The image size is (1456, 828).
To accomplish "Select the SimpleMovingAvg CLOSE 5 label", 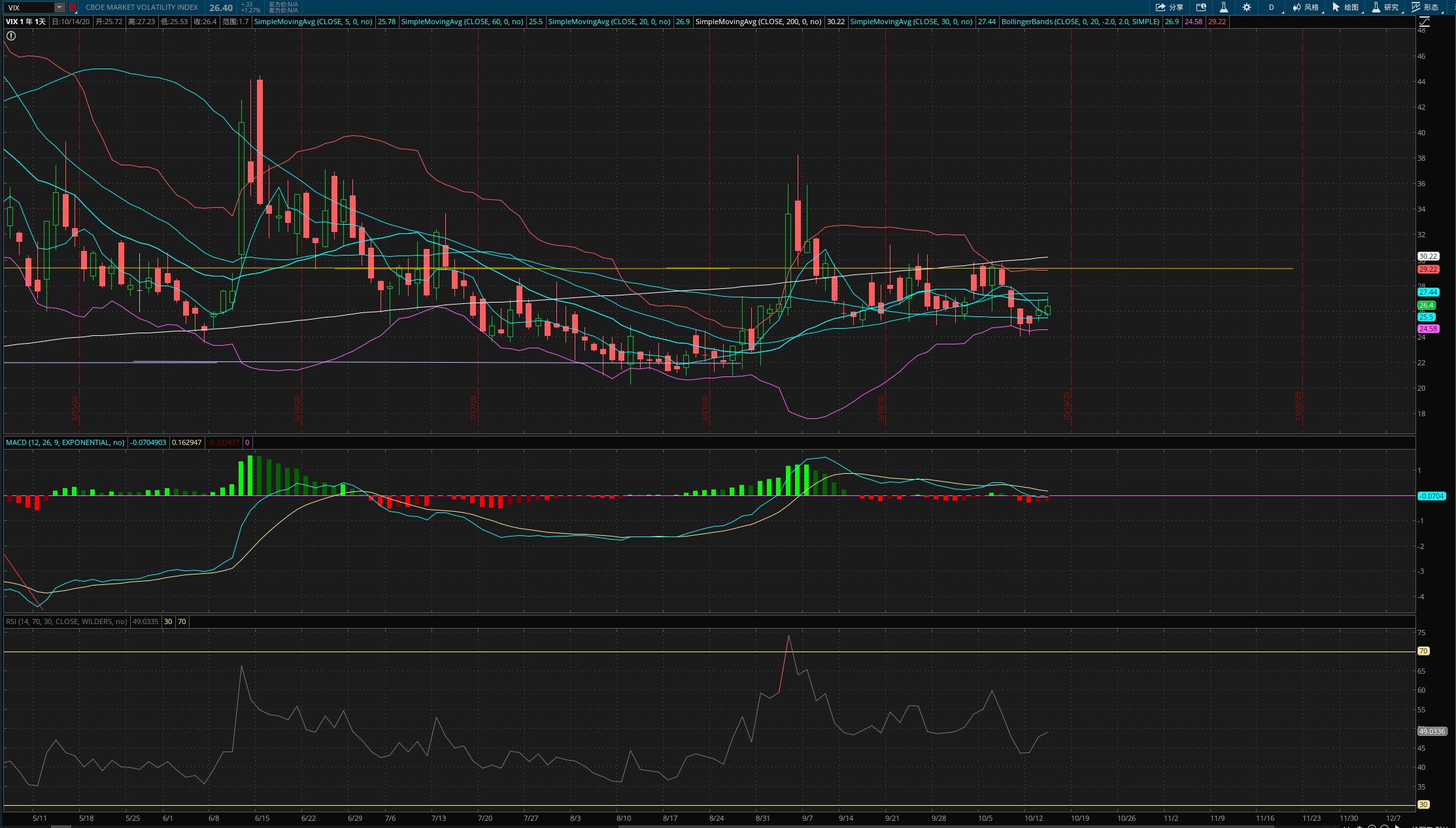I will pyautogui.click(x=313, y=22).
